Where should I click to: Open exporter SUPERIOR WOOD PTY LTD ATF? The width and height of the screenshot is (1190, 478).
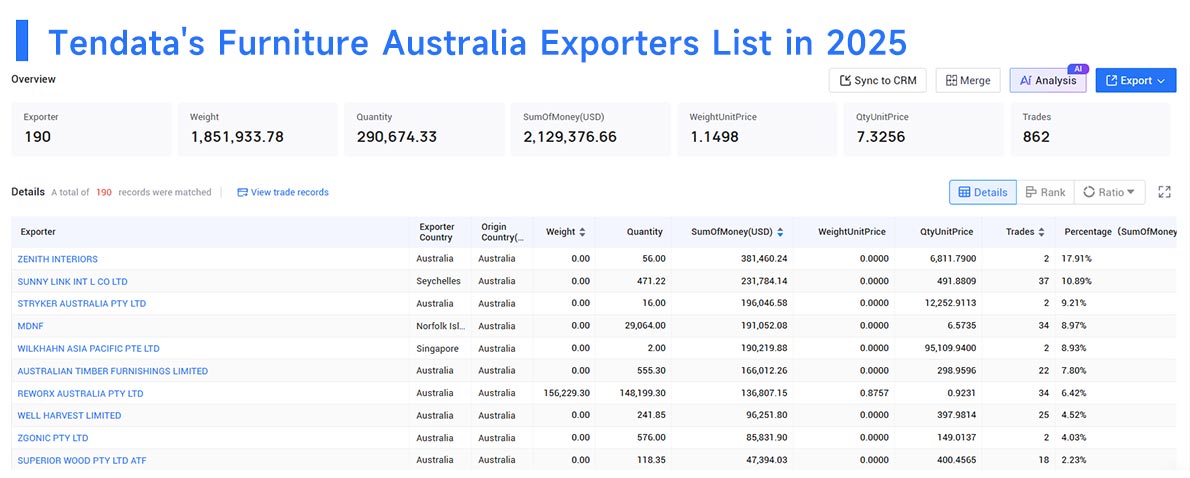[81, 460]
